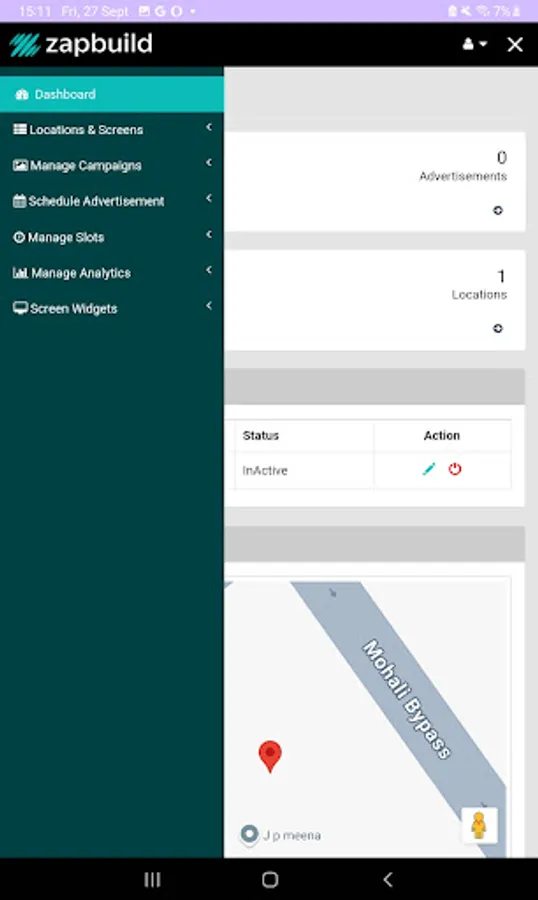Screen dimensions: 538x900
Task: Open Manage Analytics menu
Action: coord(112,273)
